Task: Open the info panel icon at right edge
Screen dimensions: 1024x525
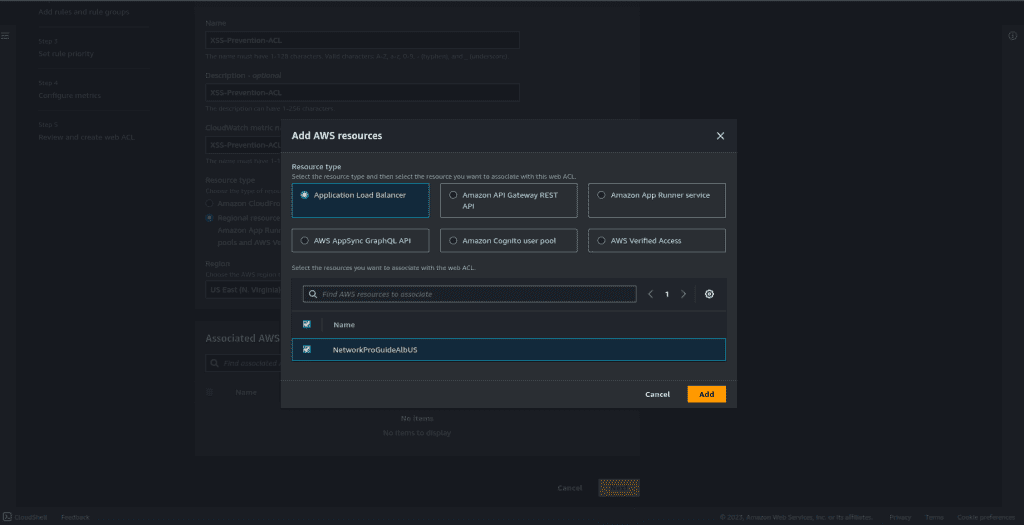Action: 1013,36
